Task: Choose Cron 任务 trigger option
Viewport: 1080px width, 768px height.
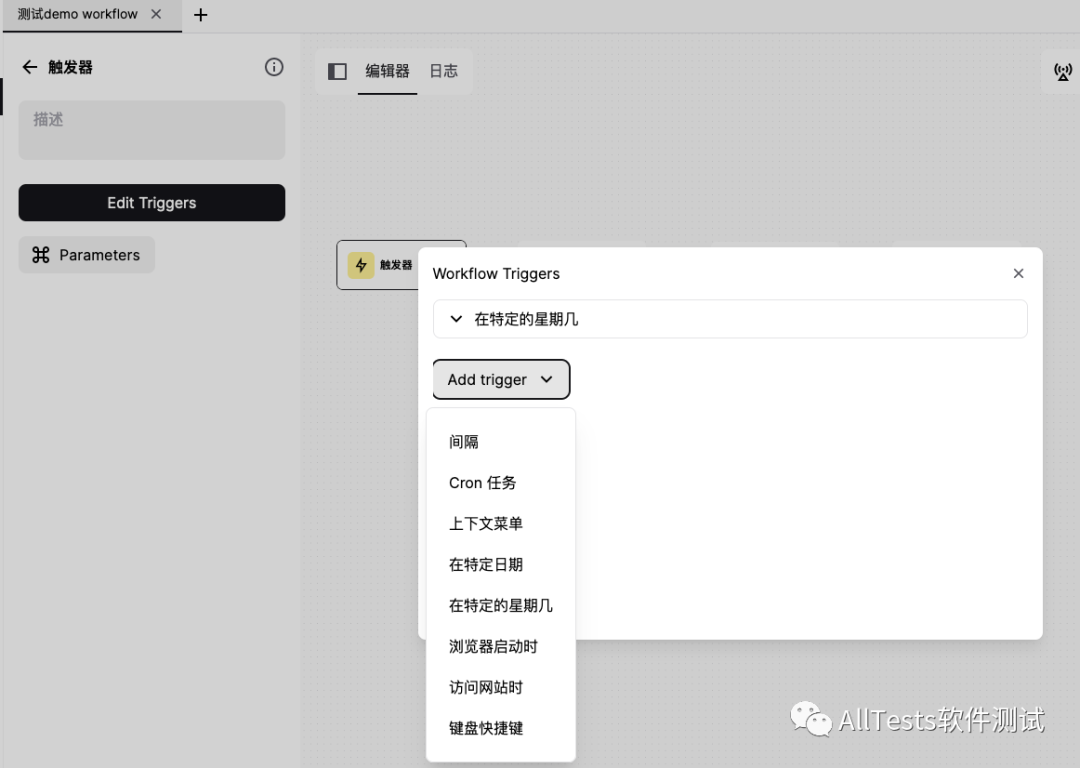Action: pos(483,483)
